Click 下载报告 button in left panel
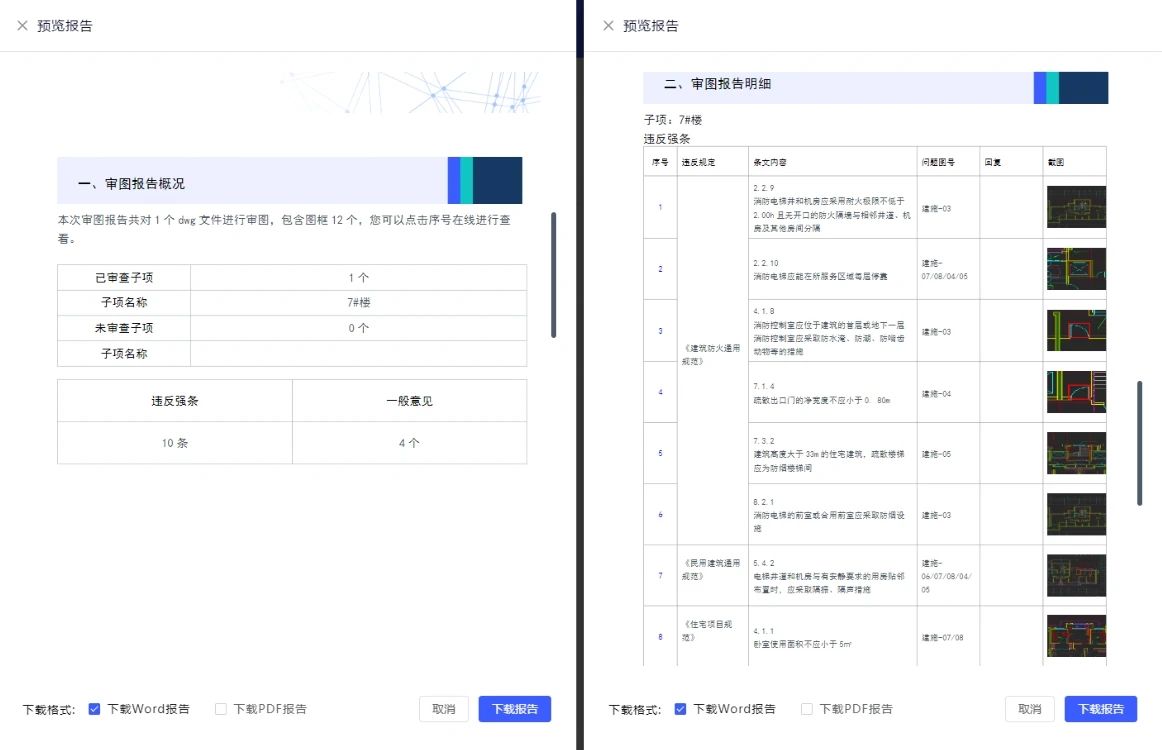The width and height of the screenshot is (1162, 750). point(514,709)
